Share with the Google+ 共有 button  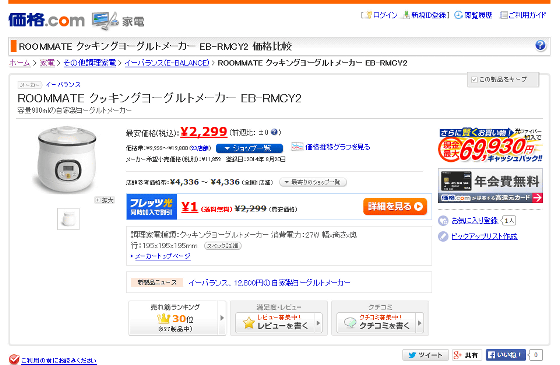point(467,355)
